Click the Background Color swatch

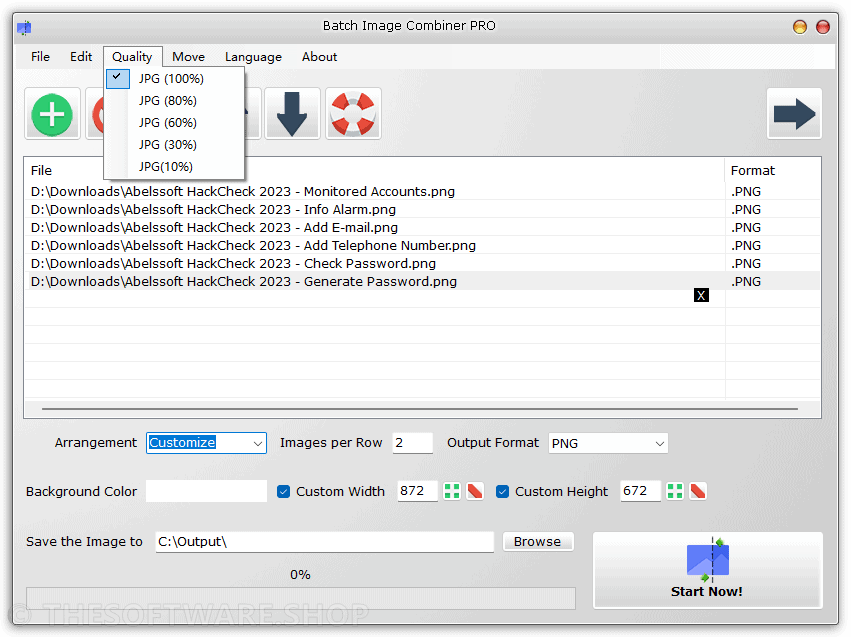click(x=206, y=491)
